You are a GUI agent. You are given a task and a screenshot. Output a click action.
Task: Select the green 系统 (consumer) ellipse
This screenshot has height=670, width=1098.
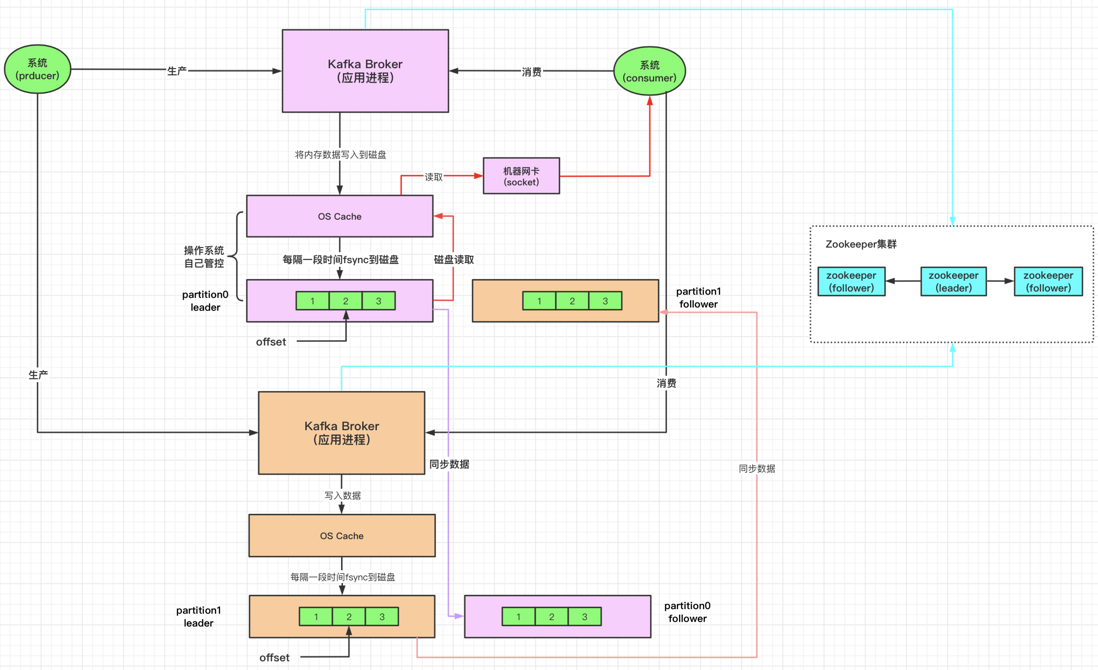(650, 71)
